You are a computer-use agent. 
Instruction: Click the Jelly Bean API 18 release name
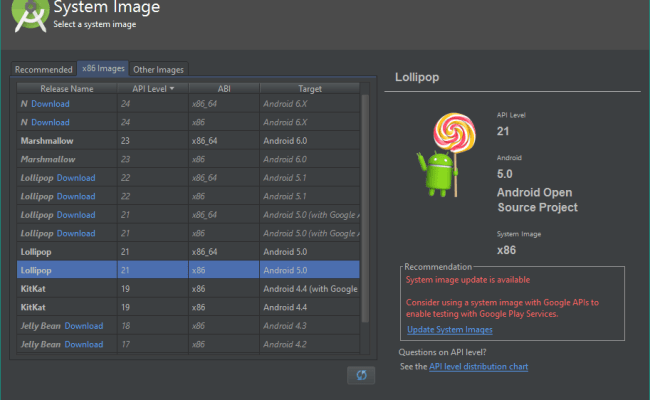[x=41, y=326]
